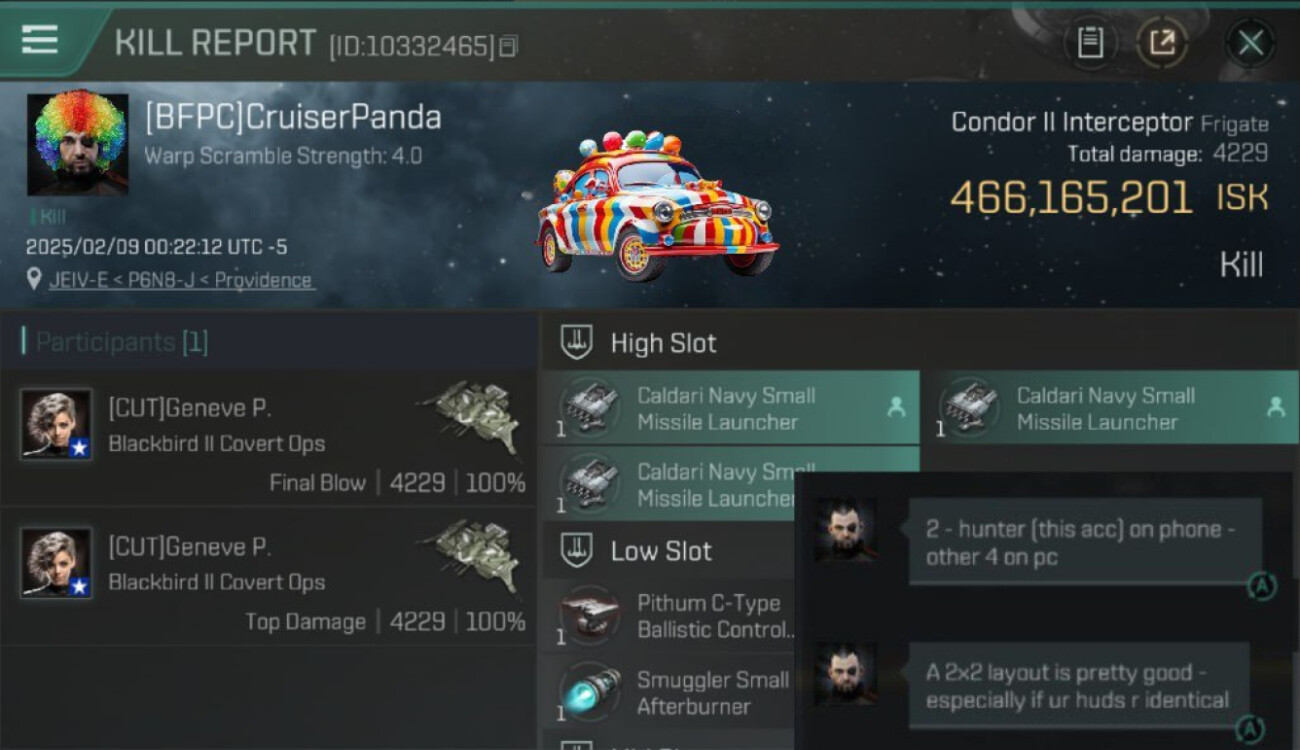The image size is (1300, 750).
Task: Open the clipboard icon in the header
Action: tap(1090, 43)
